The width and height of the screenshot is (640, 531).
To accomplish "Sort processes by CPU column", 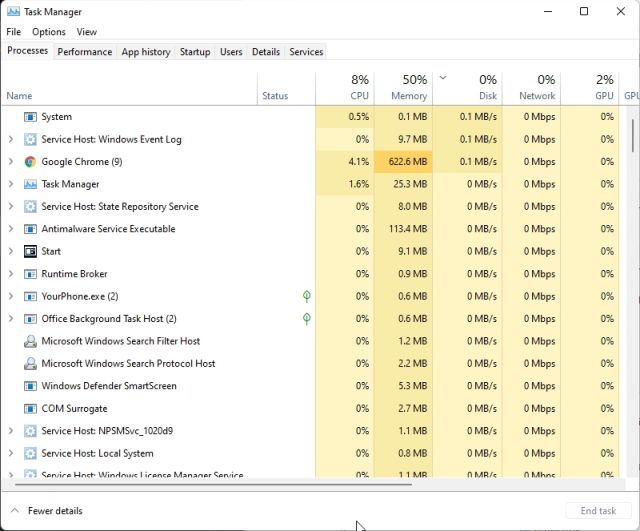I will pos(344,89).
